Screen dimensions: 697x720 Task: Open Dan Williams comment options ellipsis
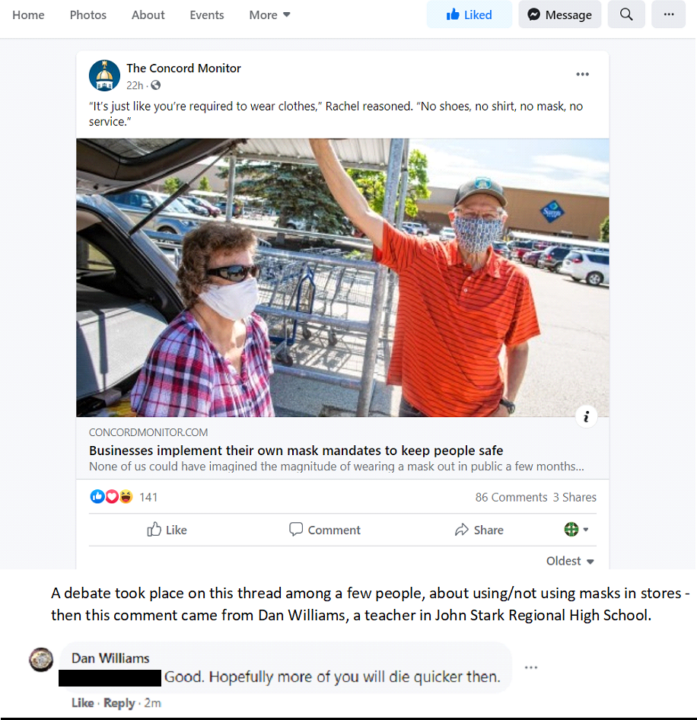531,667
